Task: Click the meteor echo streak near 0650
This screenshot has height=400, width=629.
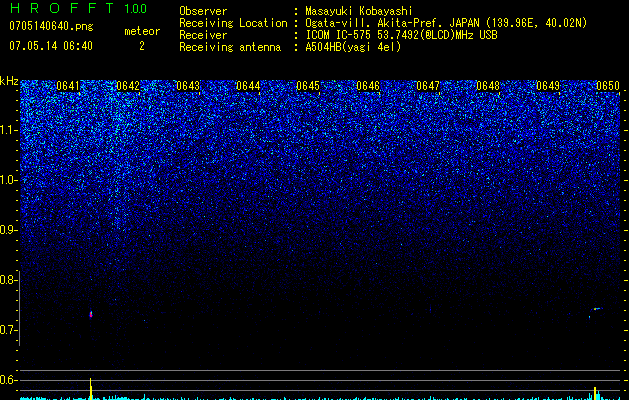Action: point(597,309)
